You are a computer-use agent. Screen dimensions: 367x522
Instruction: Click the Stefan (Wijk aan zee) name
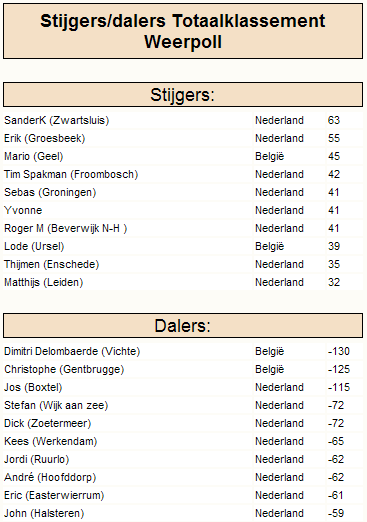(56, 405)
